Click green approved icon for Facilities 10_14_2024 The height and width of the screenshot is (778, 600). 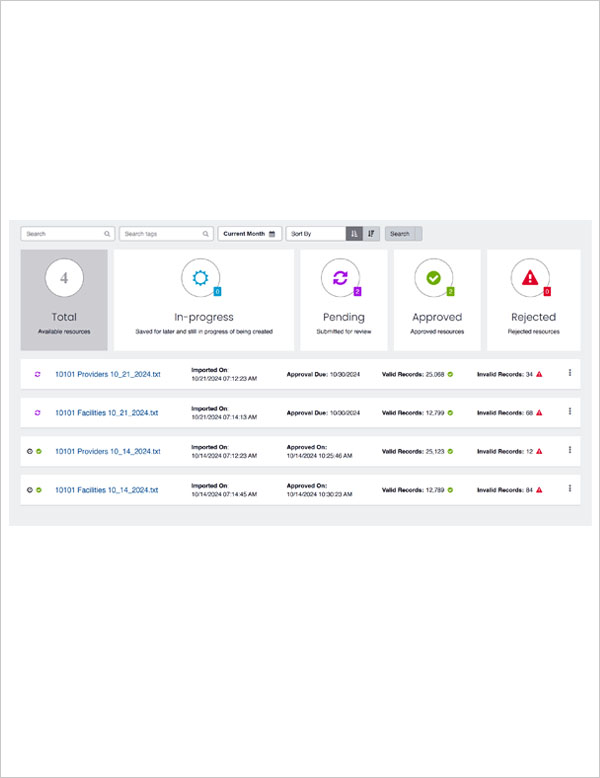click(x=39, y=490)
